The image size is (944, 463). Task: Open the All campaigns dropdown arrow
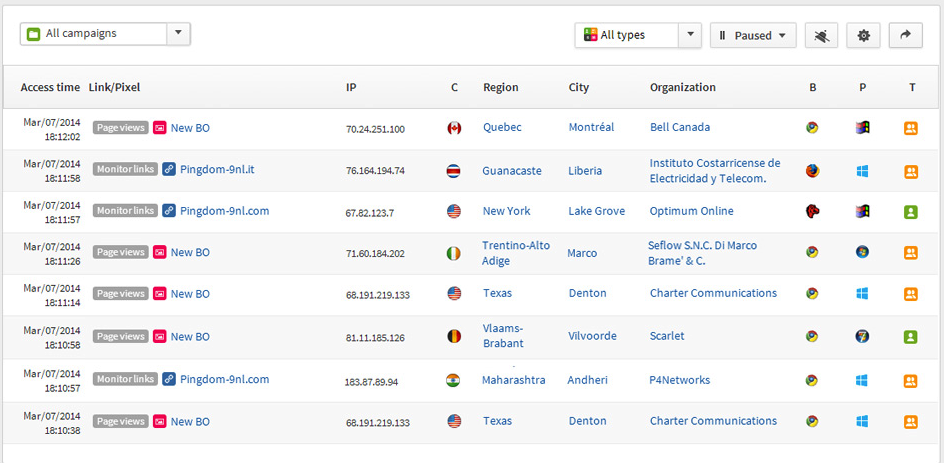click(x=178, y=34)
